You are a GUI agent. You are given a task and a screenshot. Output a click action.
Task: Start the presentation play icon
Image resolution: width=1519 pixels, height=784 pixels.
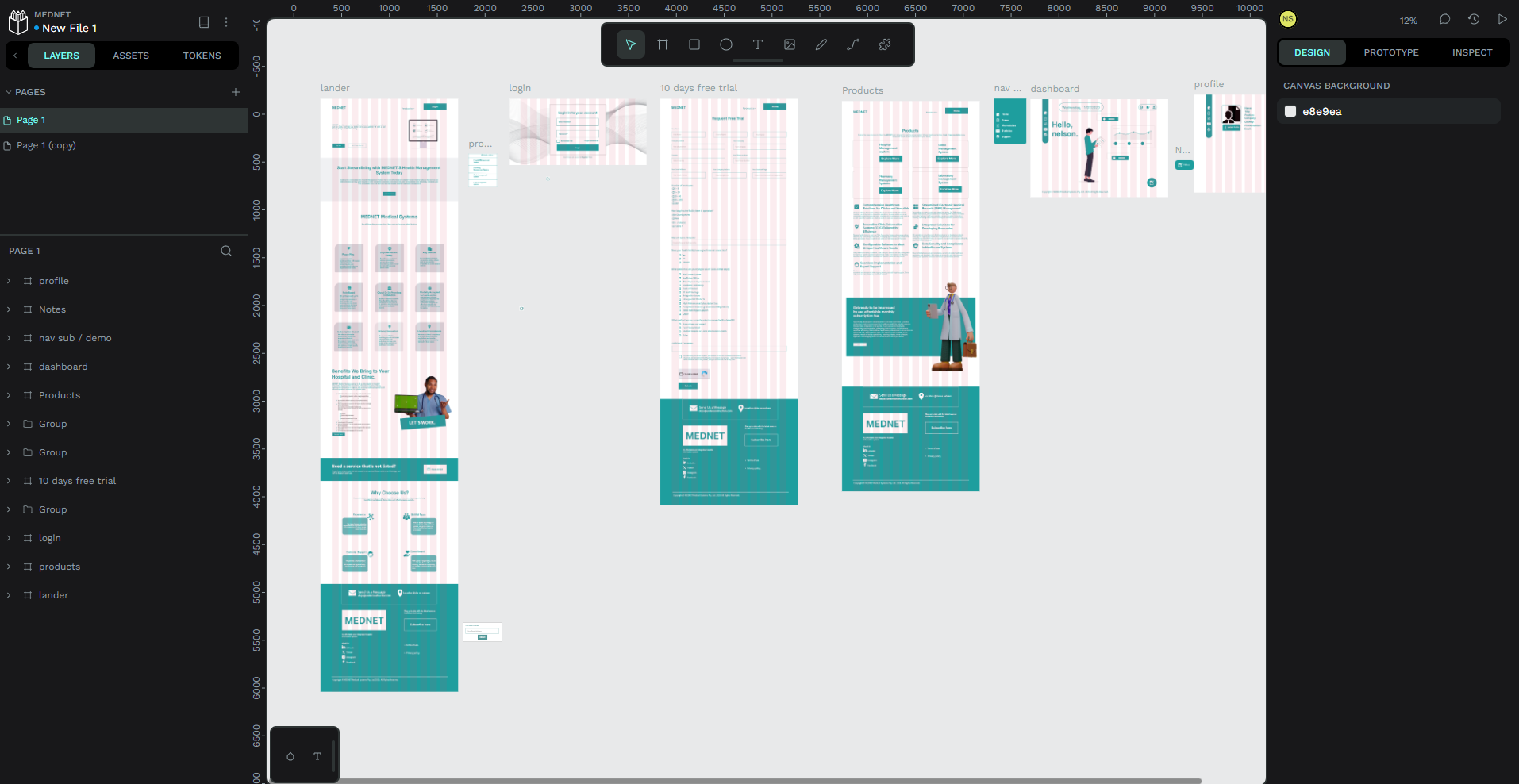coord(1502,19)
